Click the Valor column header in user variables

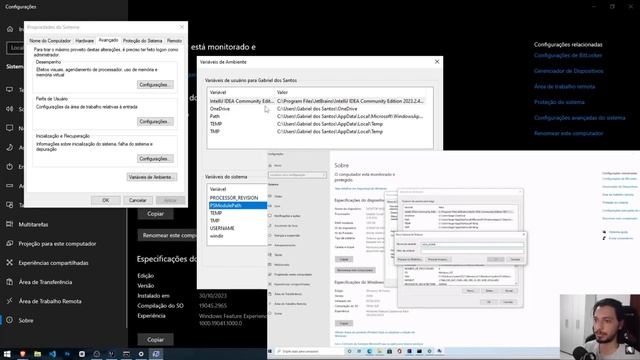pos(282,93)
